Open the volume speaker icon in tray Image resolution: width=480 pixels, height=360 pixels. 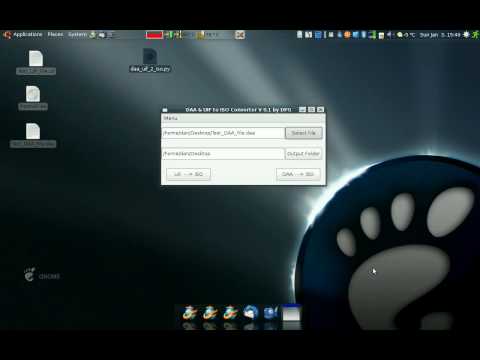coord(389,35)
